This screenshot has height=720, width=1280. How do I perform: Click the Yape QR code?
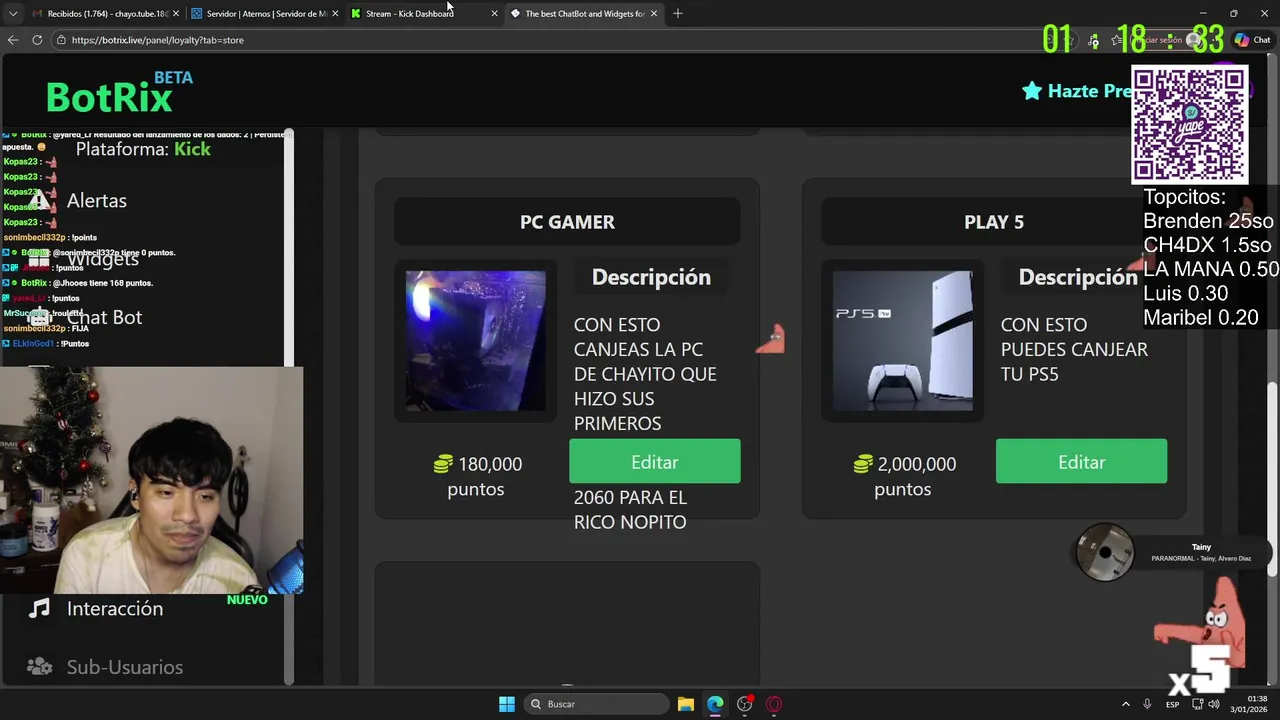coord(1189,125)
